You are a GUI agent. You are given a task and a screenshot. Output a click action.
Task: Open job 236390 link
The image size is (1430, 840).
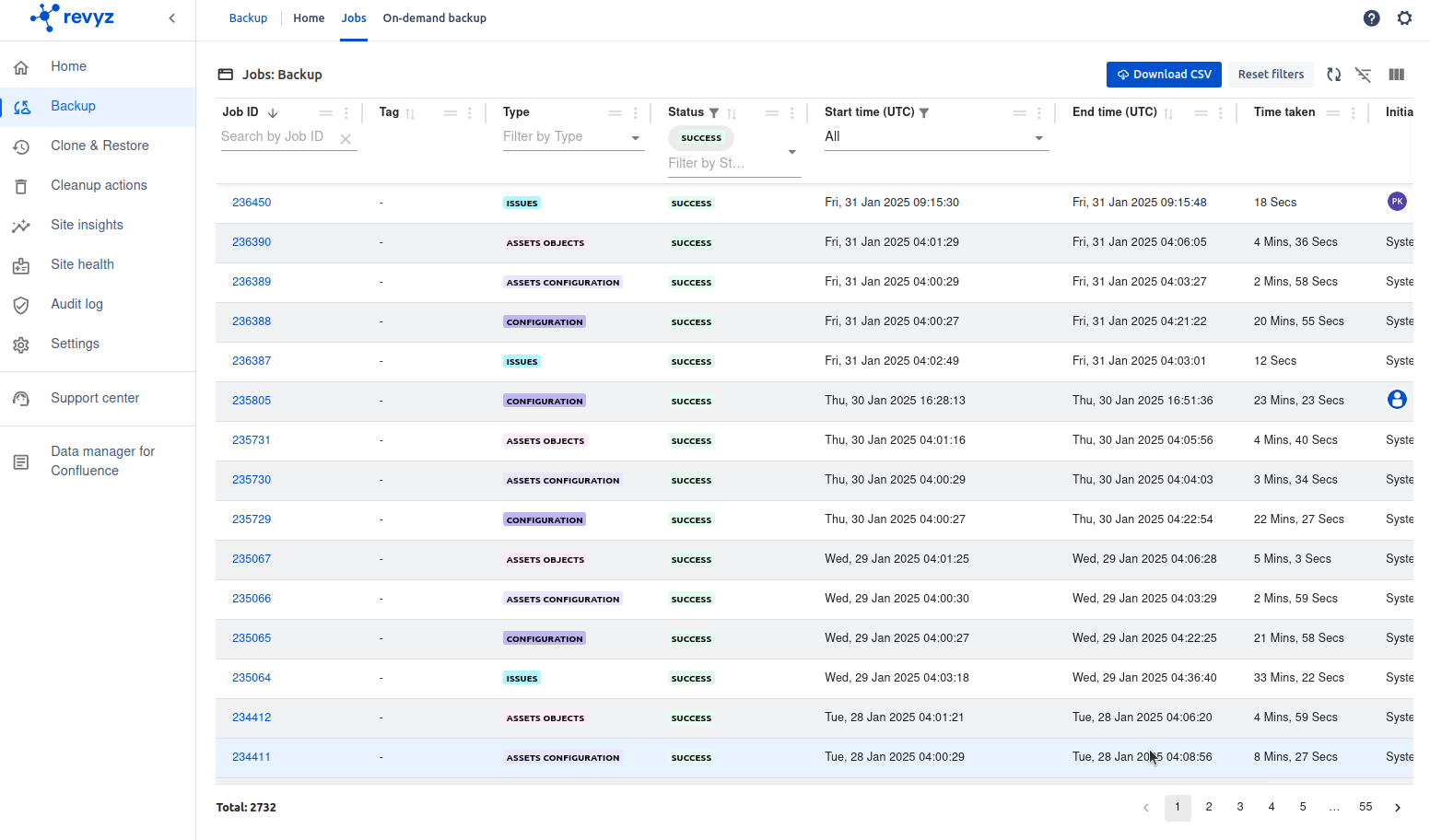pos(252,242)
